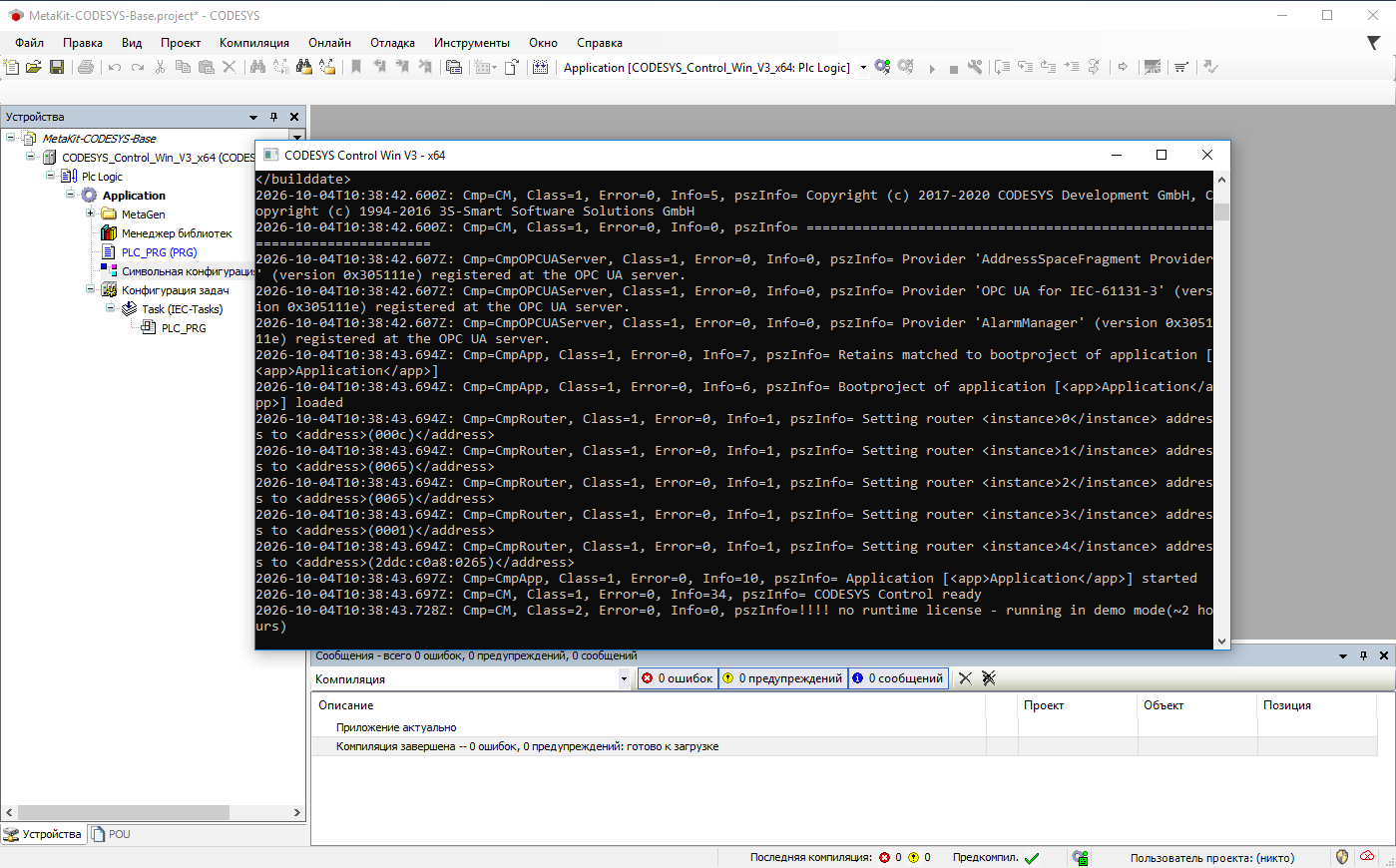Click the Task Configuration icon in tree

[x=109, y=290]
